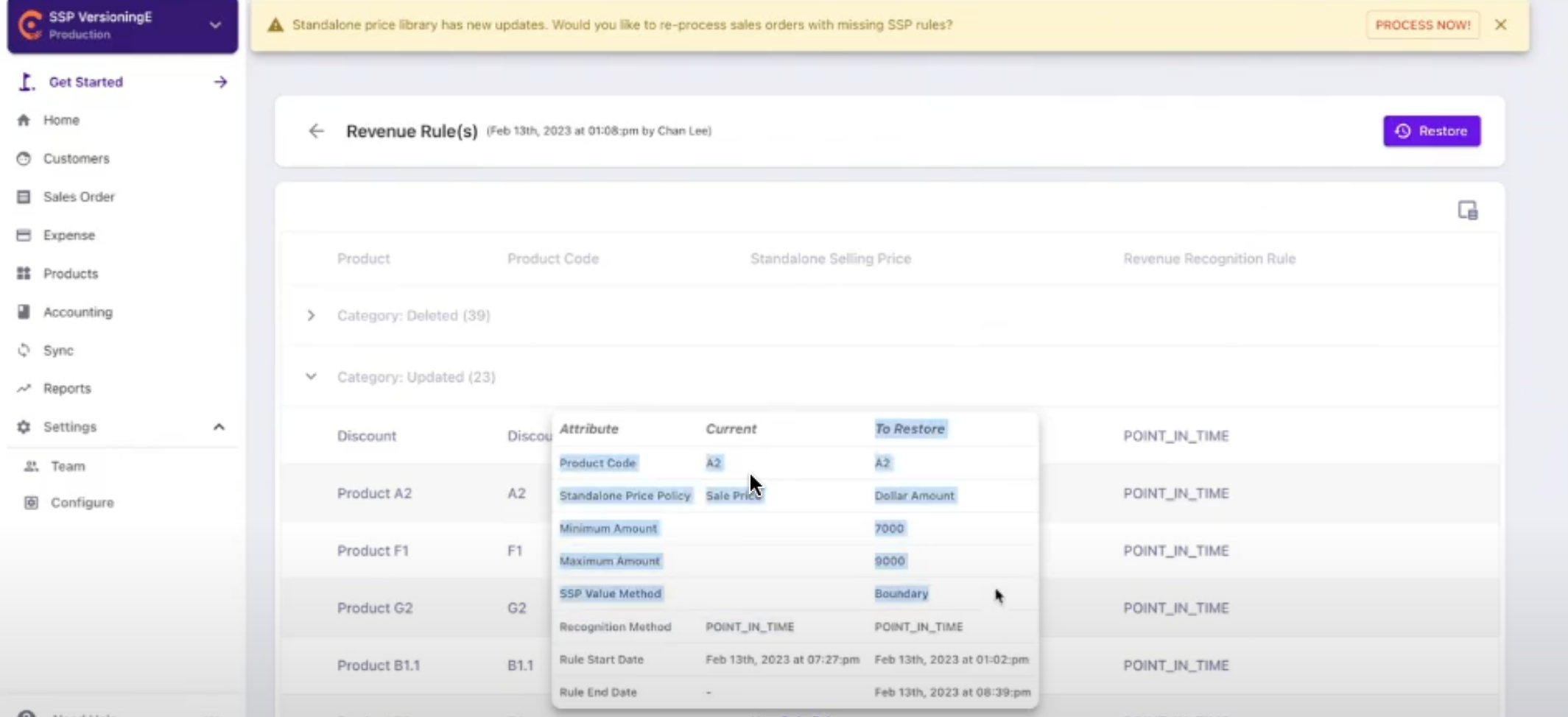Go to the Expense page
Viewport: 1568px width, 717px height.
[x=69, y=235]
